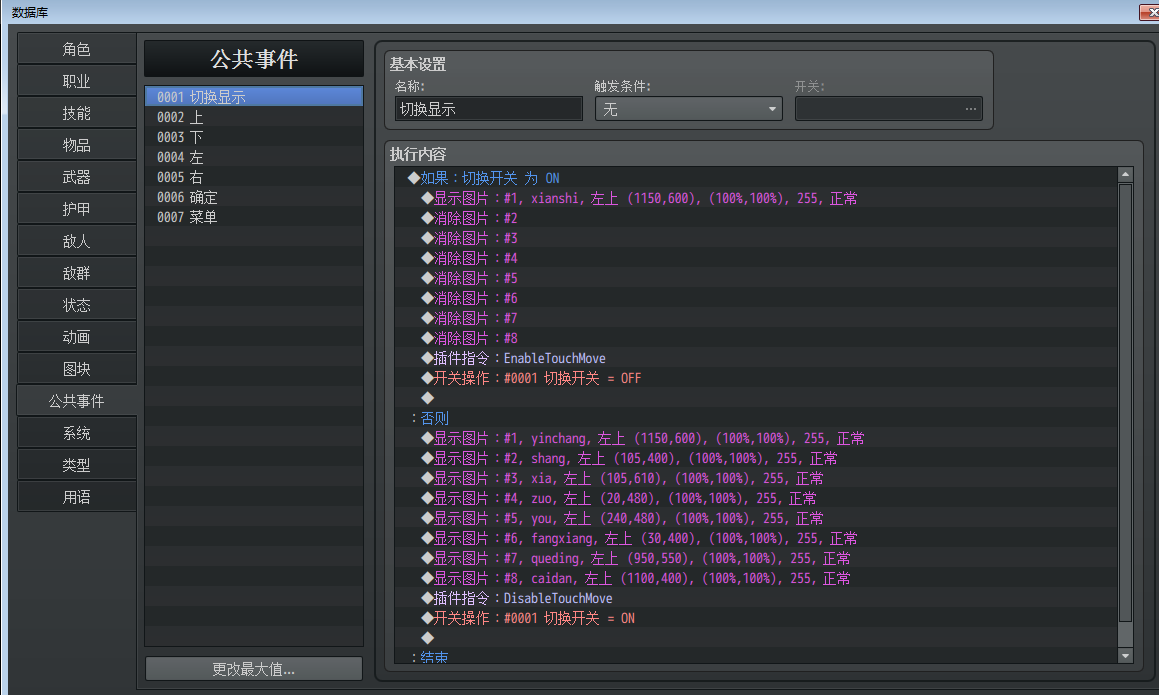Switch to the 图块 tab
The height and width of the screenshot is (695, 1159).
click(x=77, y=369)
